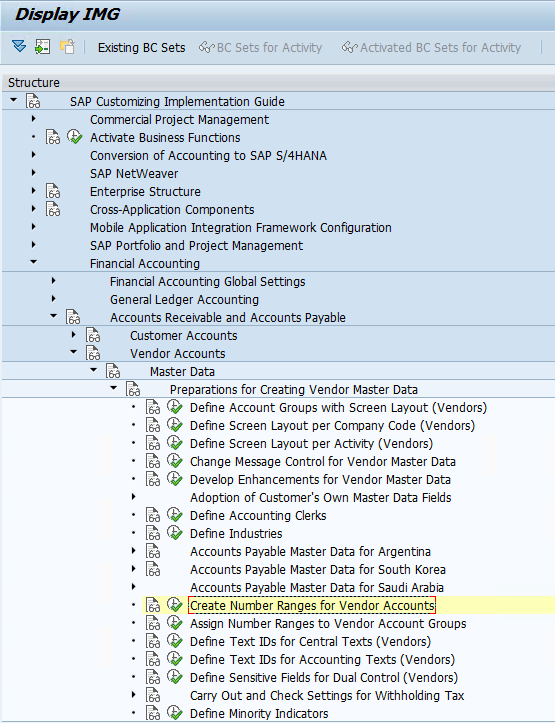Click Activated BC Sets for Activity
The height and width of the screenshot is (723, 555).
pyautogui.click(x=431, y=47)
